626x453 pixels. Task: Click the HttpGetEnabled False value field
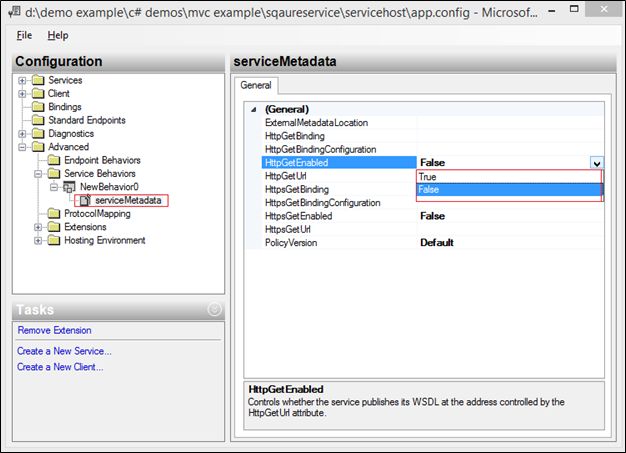tap(503, 163)
